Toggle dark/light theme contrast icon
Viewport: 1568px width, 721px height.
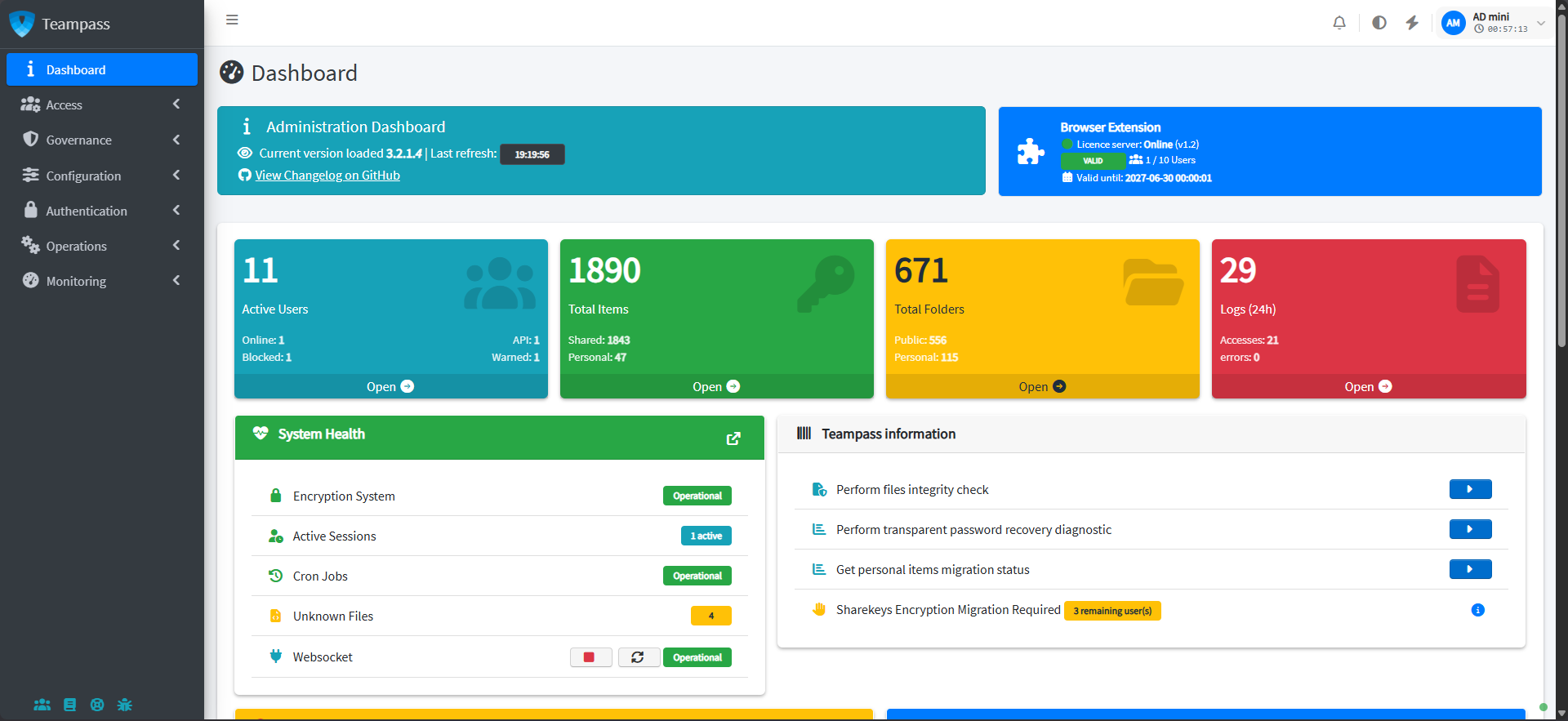[x=1379, y=23]
